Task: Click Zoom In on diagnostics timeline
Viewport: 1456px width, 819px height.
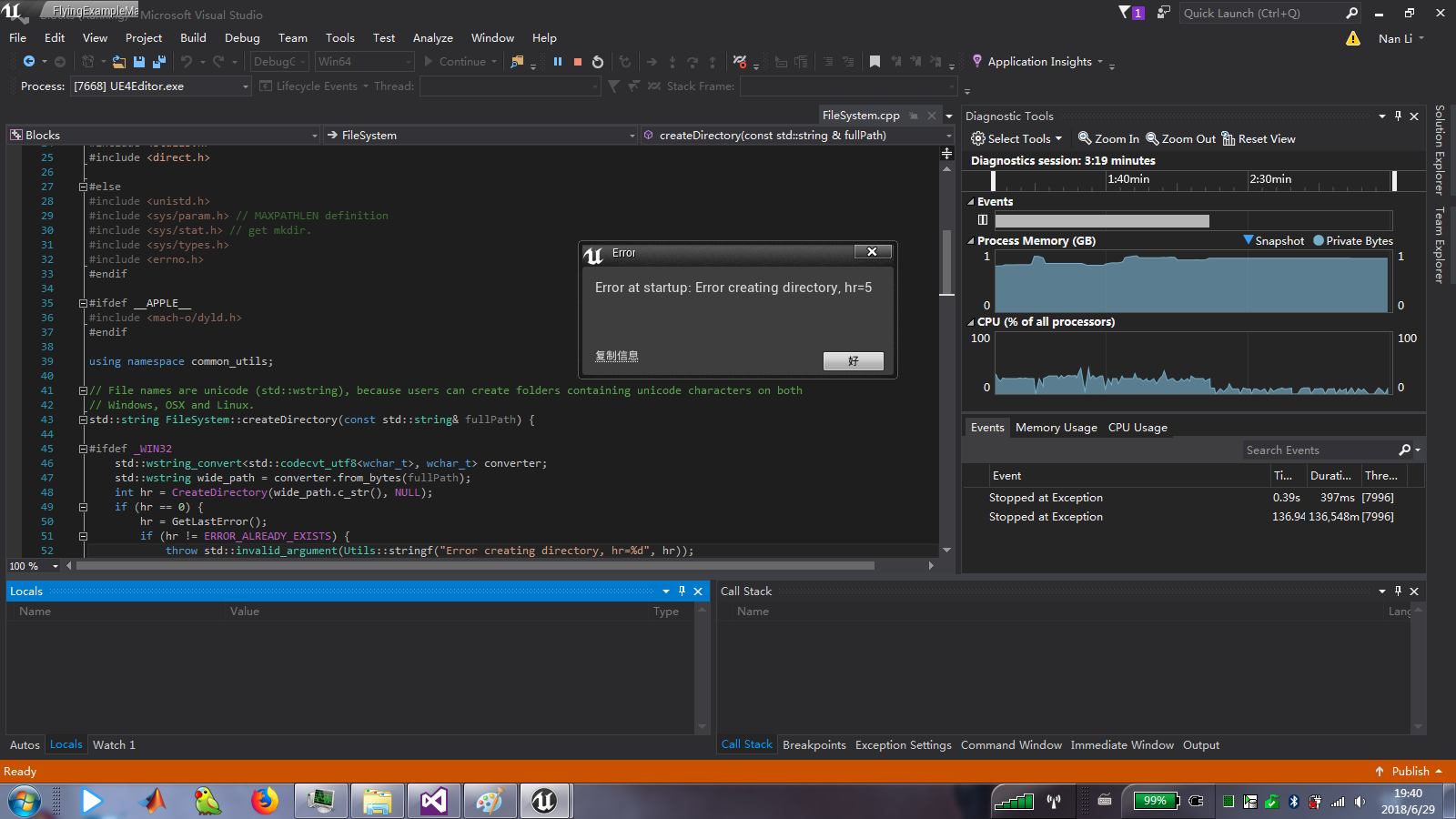Action: pyautogui.click(x=1108, y=138)
